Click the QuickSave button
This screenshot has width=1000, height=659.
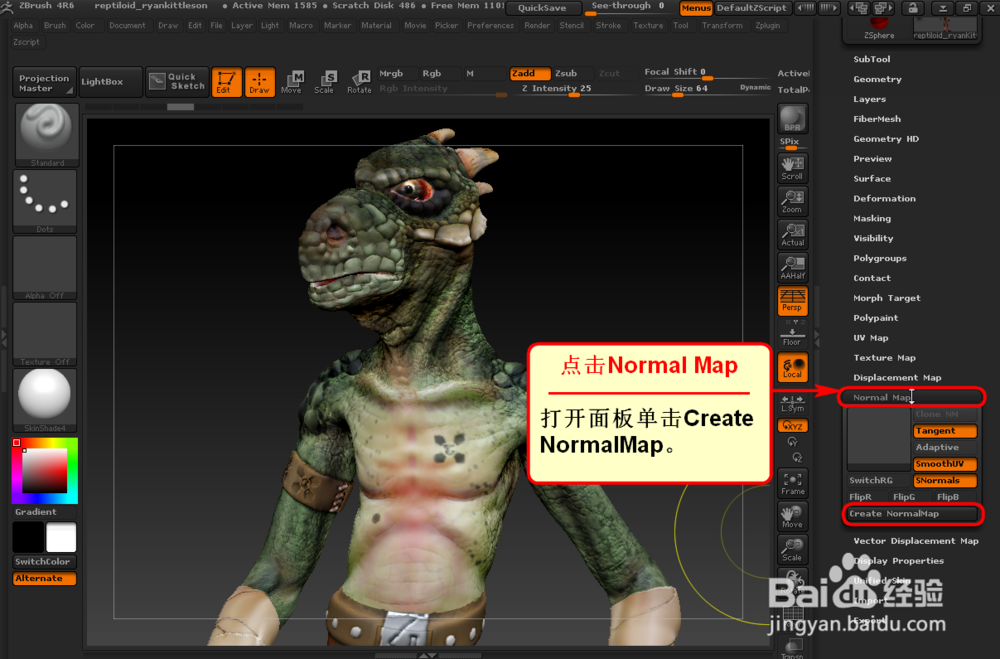[542, 8]
